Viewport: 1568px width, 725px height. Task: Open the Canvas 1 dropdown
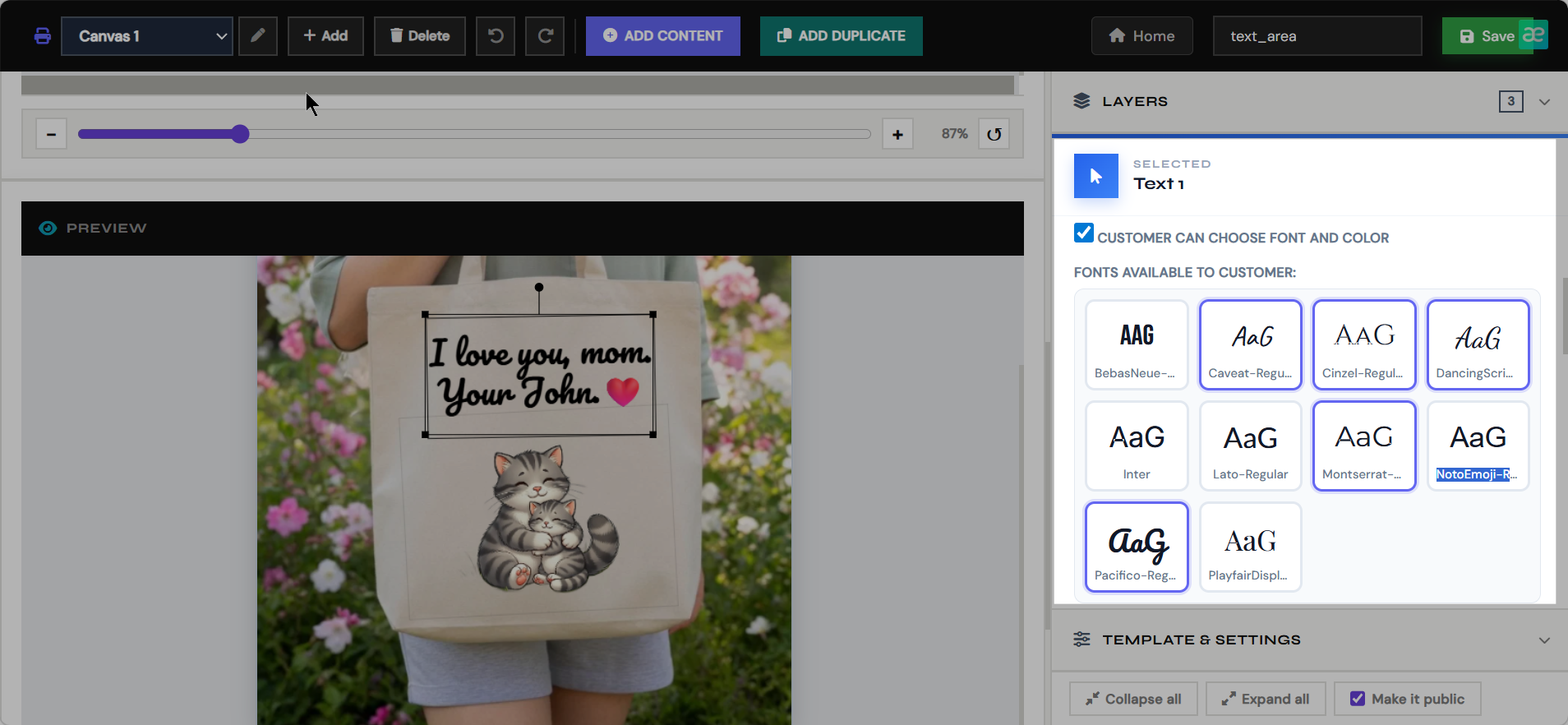tap(147, 36)
